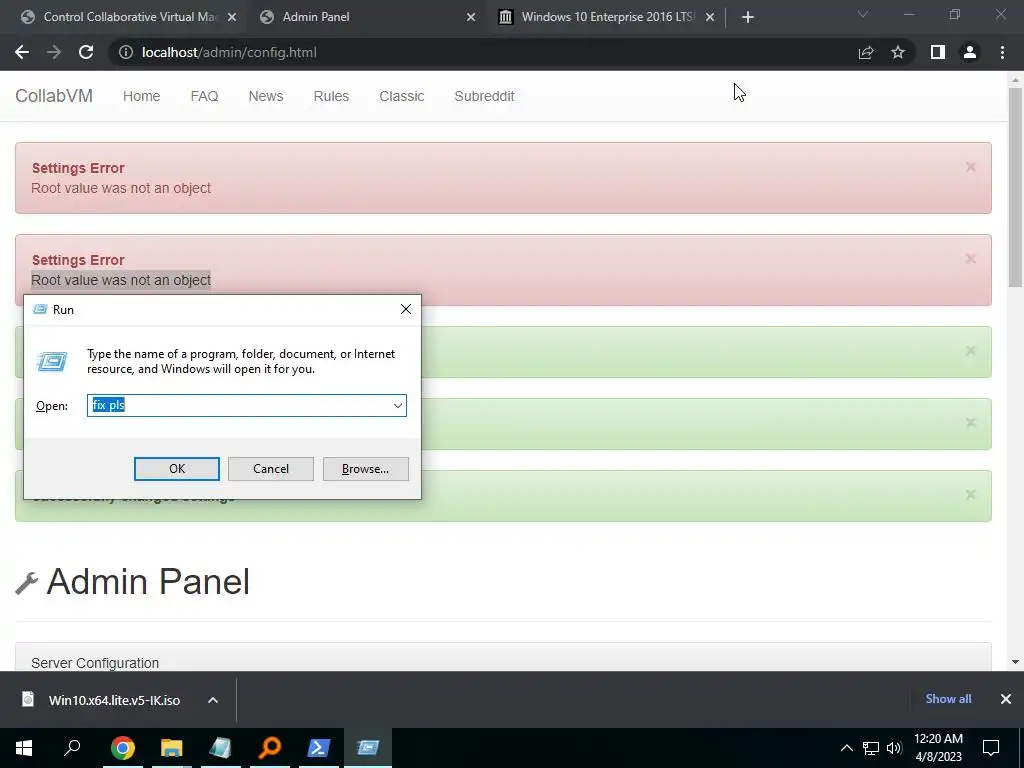Dismiss the first Settings Error alert
Screen dimensions: 1024x768
point(970,167)
